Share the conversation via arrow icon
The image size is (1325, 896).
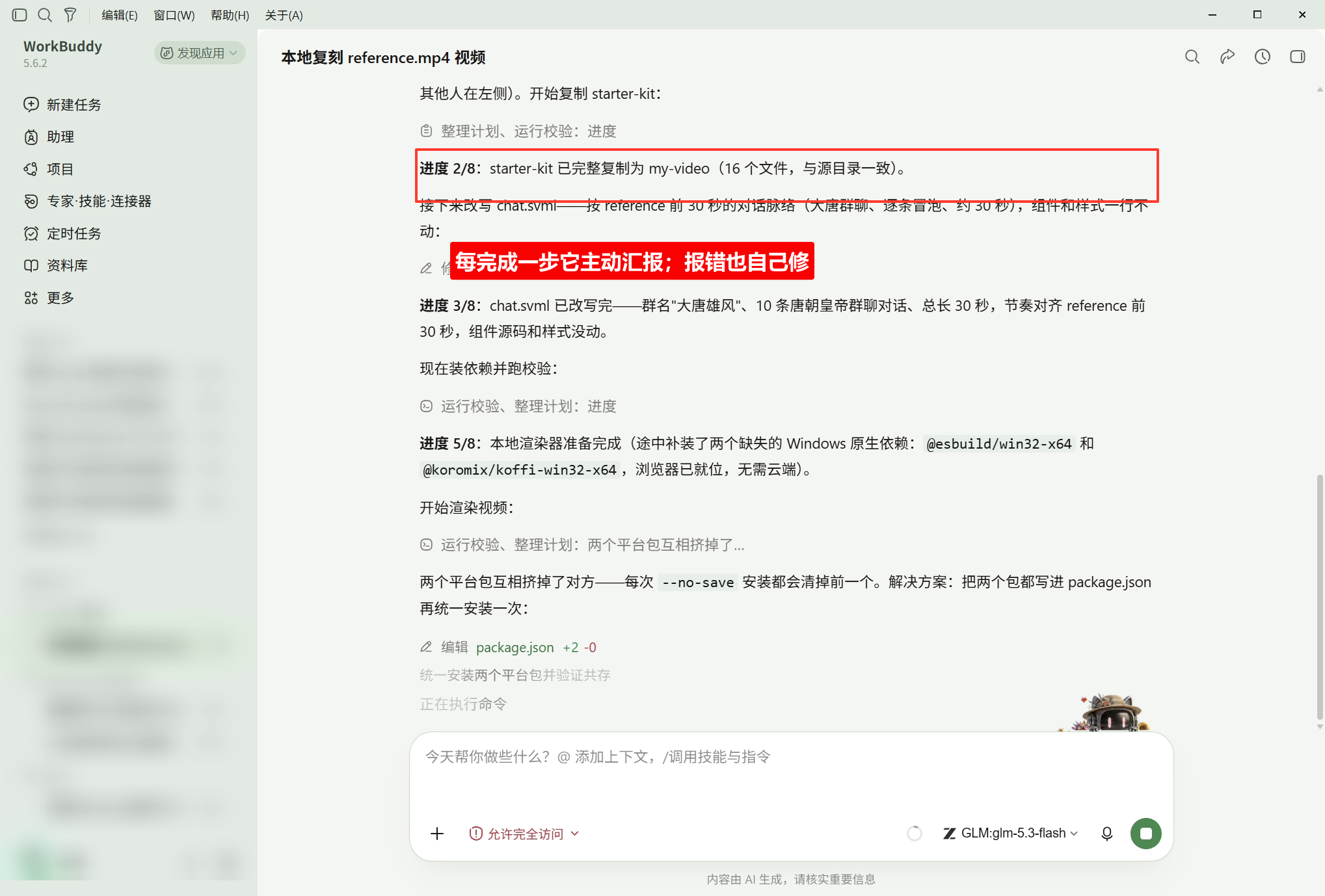pyautogui.click(x=1227, y=57)
